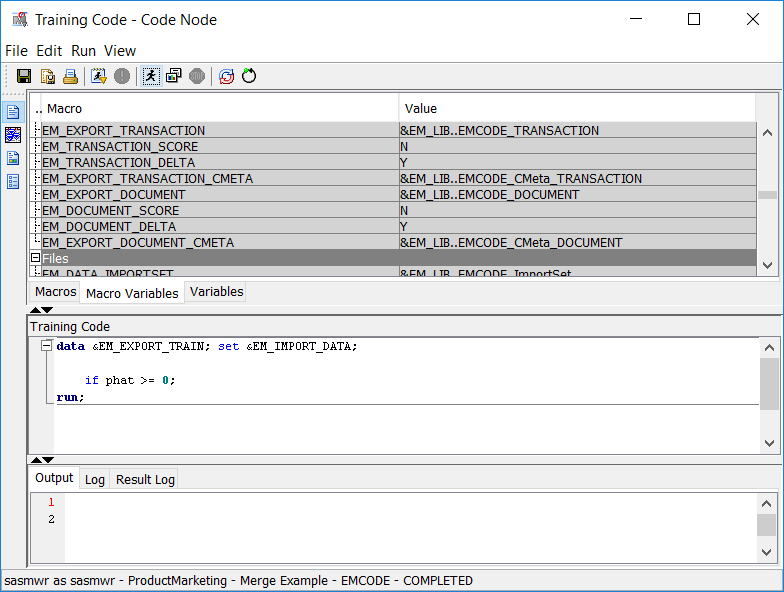Open the File menu
This screenshot has height=592, width=784.
(16, 50)
